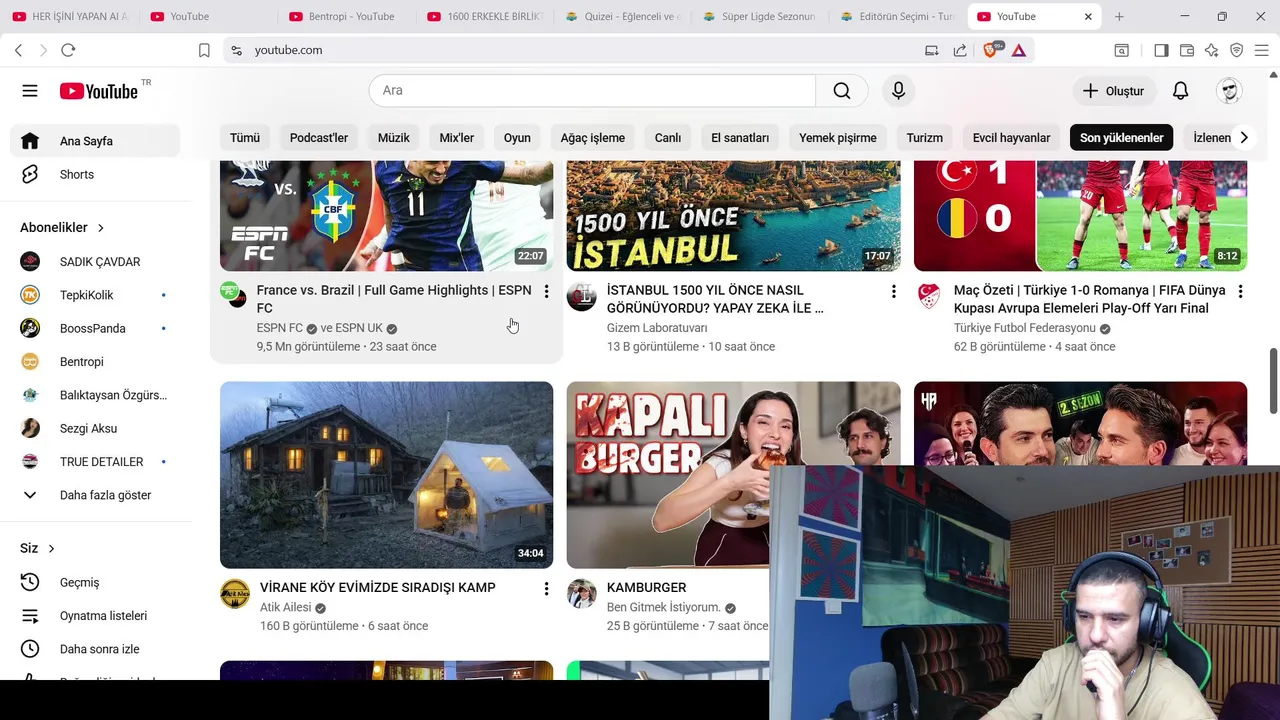1280x720 pixels.
Task: Open the browser share icon
Action: (x=960, y=50)
